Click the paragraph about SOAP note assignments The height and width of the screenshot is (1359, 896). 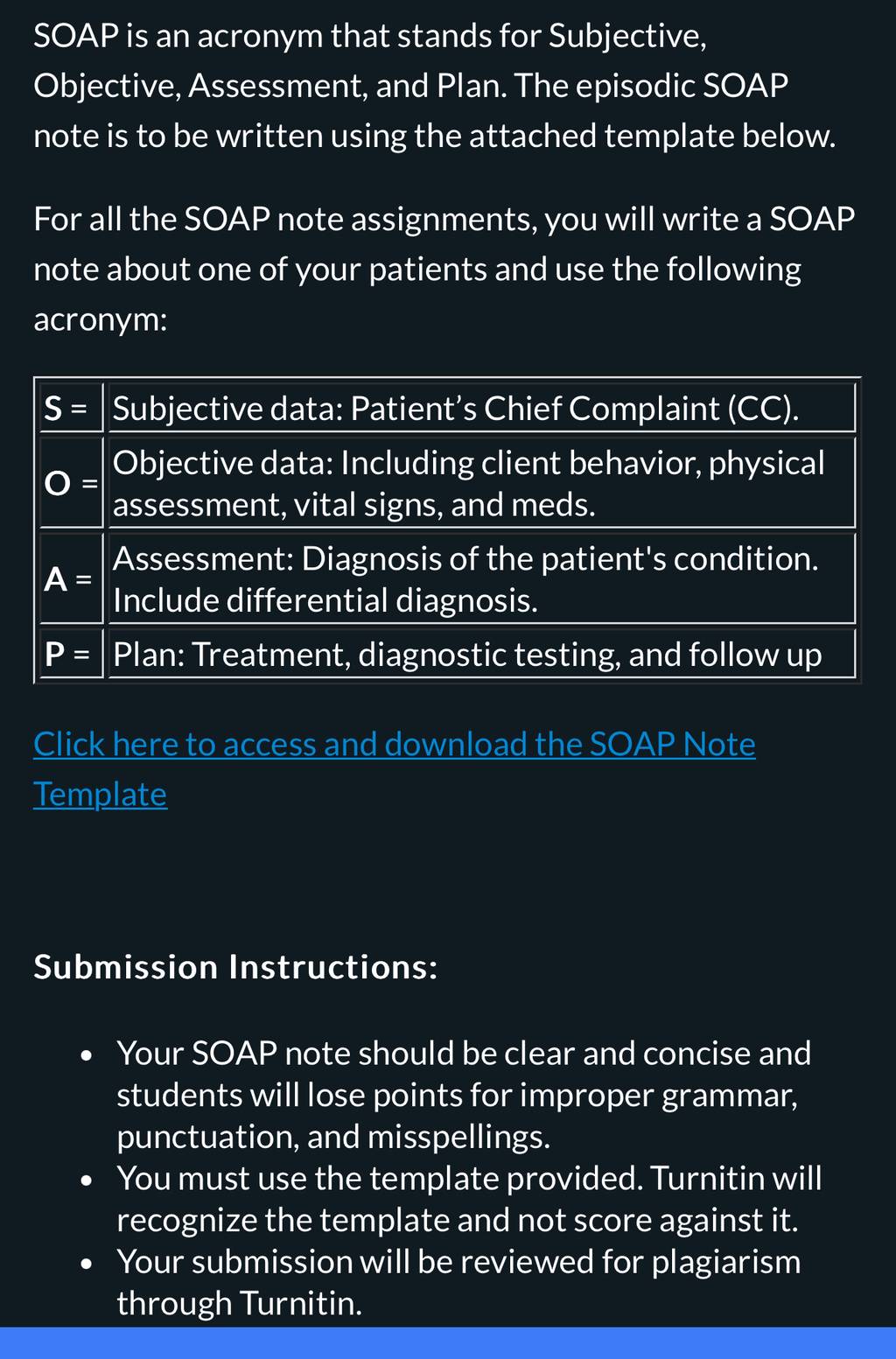tap(444, 269)
